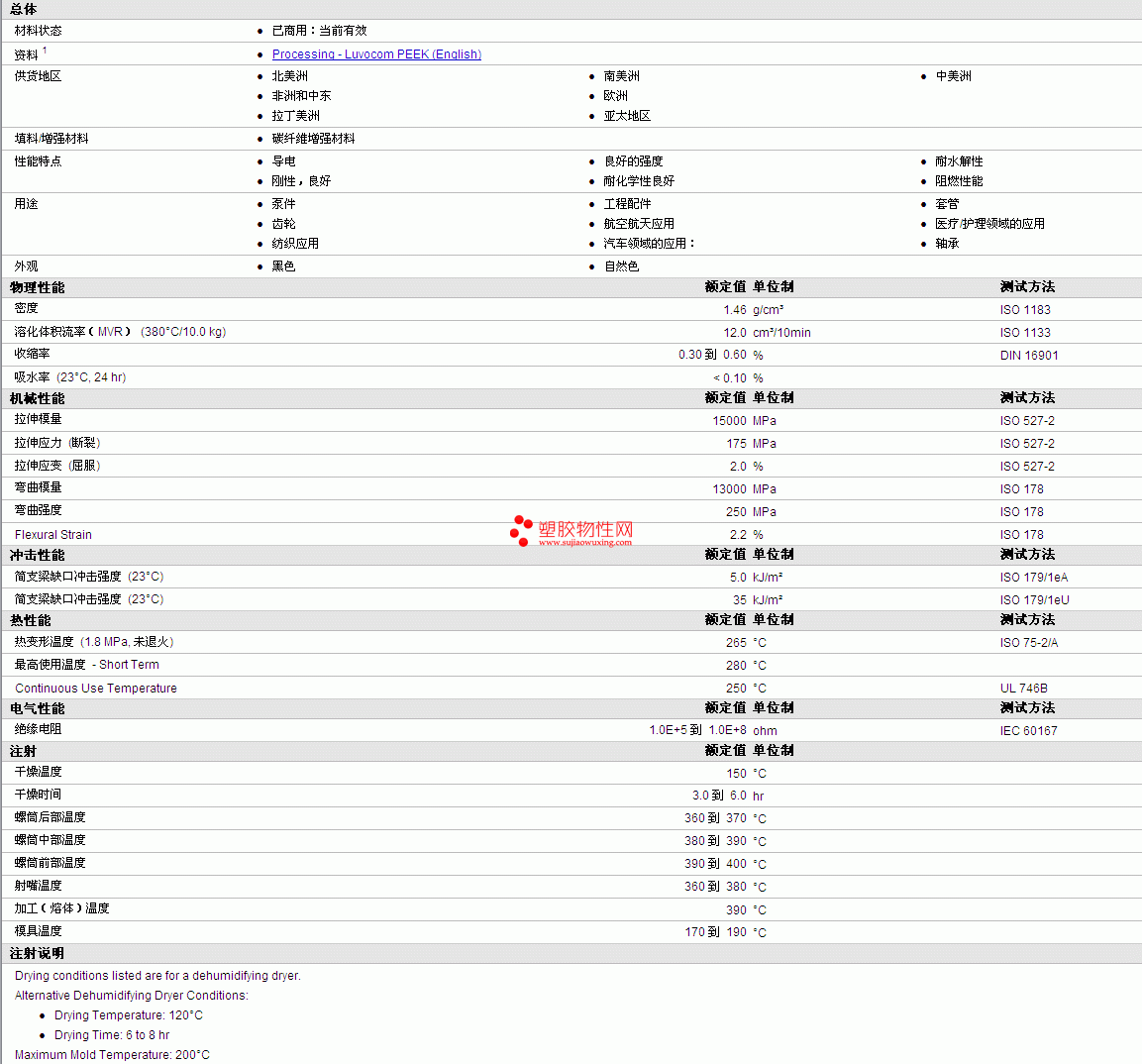
Task: Click the 自然色 appearance entry
Action: [x=621, y=266]
